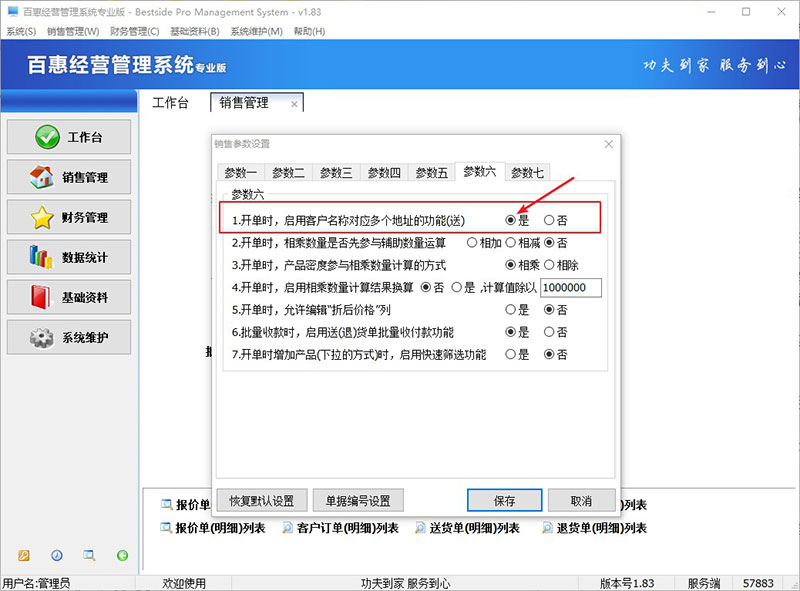Viewport: 800px width, 591px height.
Task: Click the clock icon at sidebar bottom
Action: point(57,555)
